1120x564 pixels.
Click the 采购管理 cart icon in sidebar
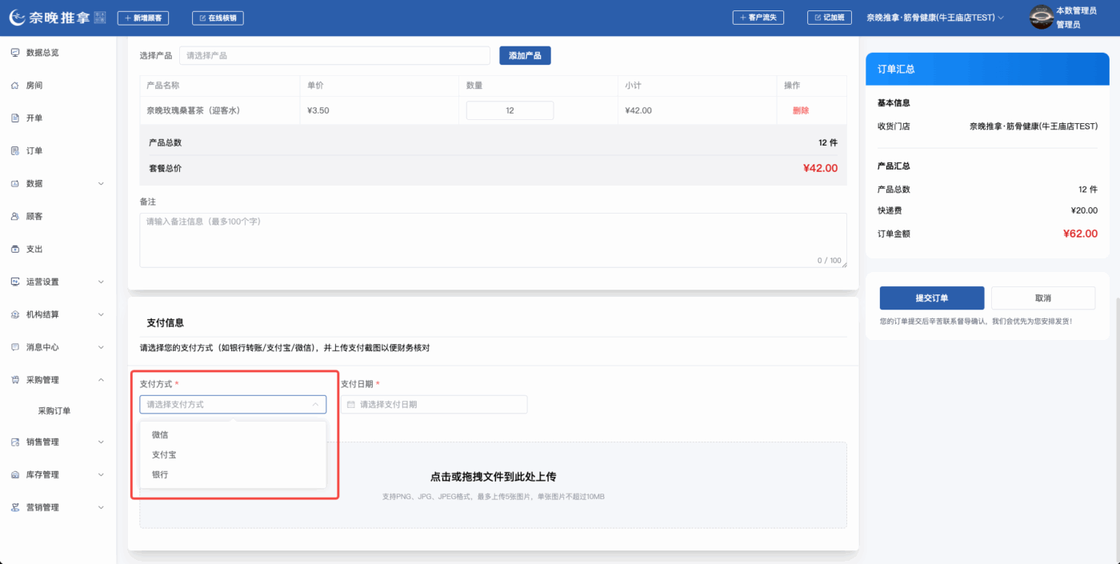pos(15,381)
